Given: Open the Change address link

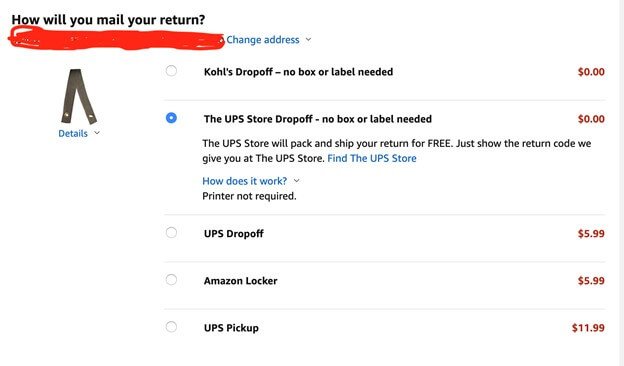Looking at the screenshot, I should coord(263,40).
